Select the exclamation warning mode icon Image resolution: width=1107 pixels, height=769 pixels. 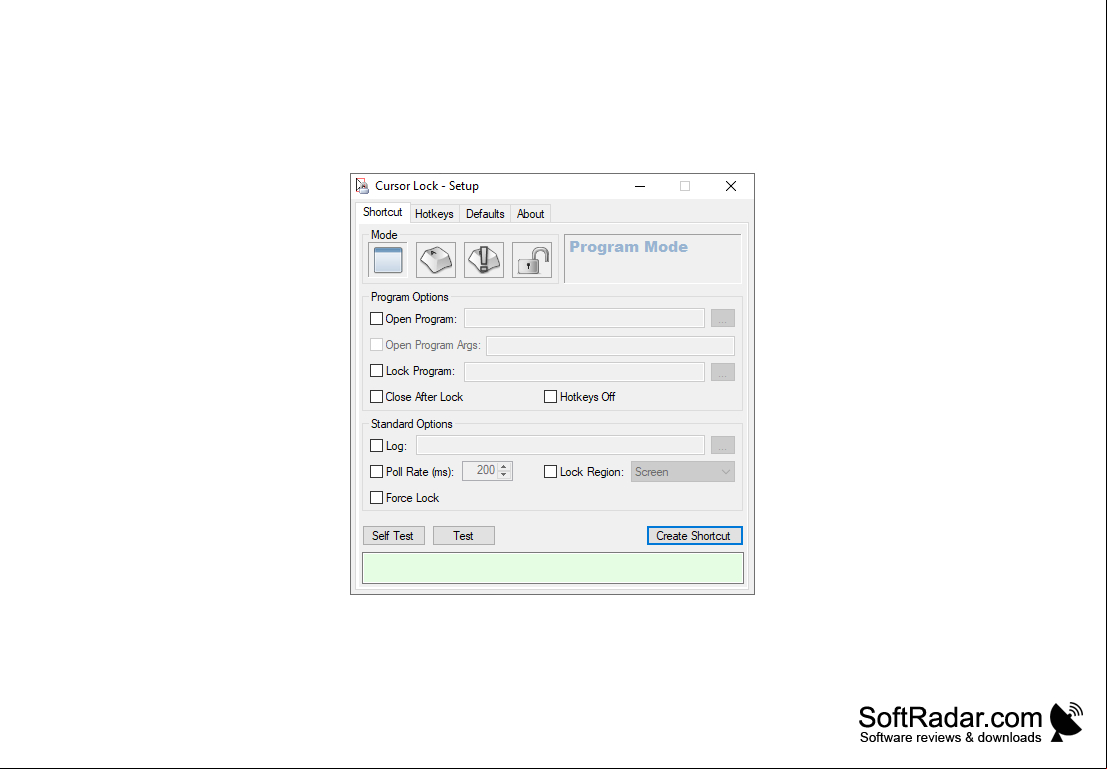tap(484, 260)
